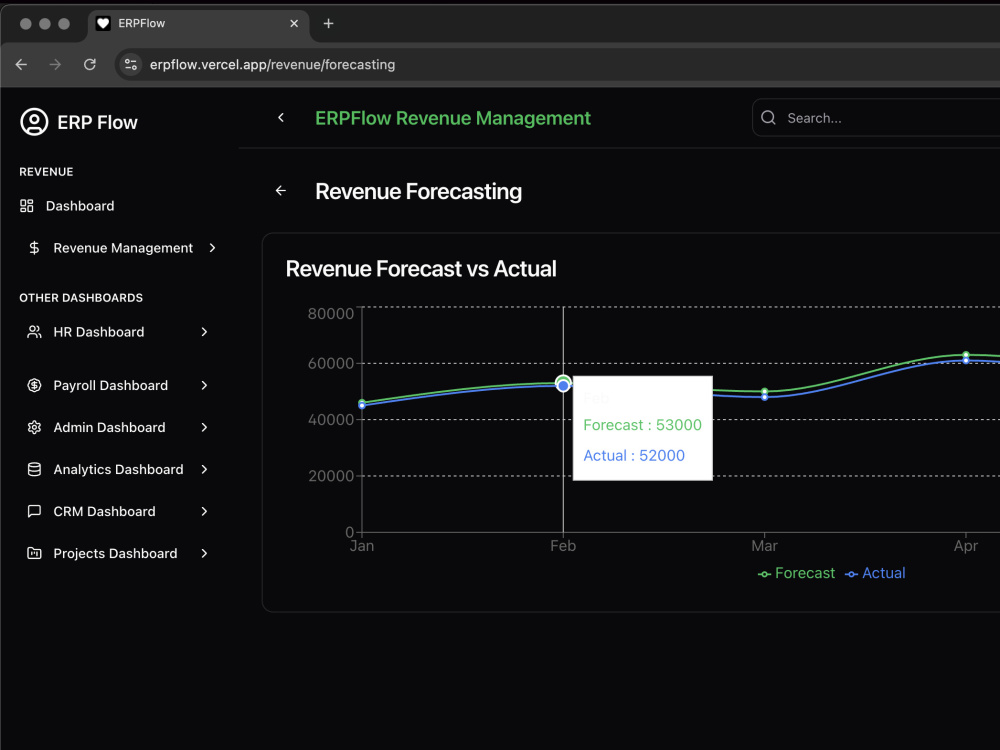Viewport: 1000px width, 750px height.
Task: Click the 'Actual : 52000' tooltip text
Action: coord(634,455)
